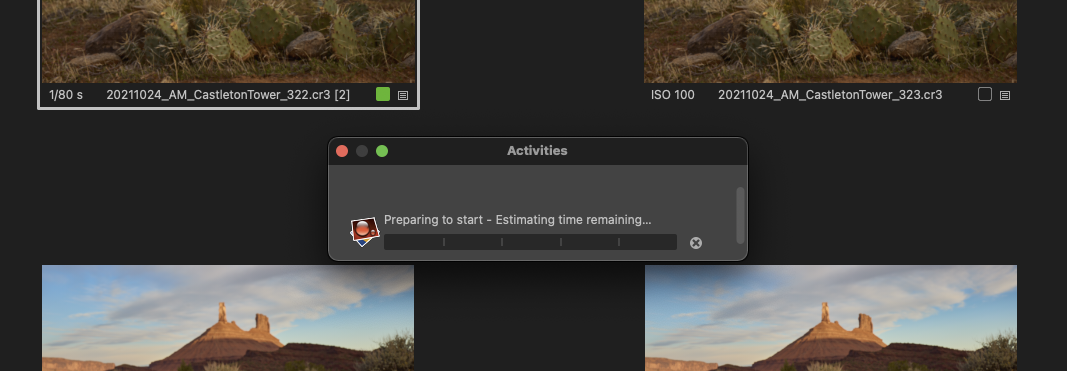Select the lower right Castleton Tower thumbnail
Screen dimensions: 1067x371
(831, 318)
